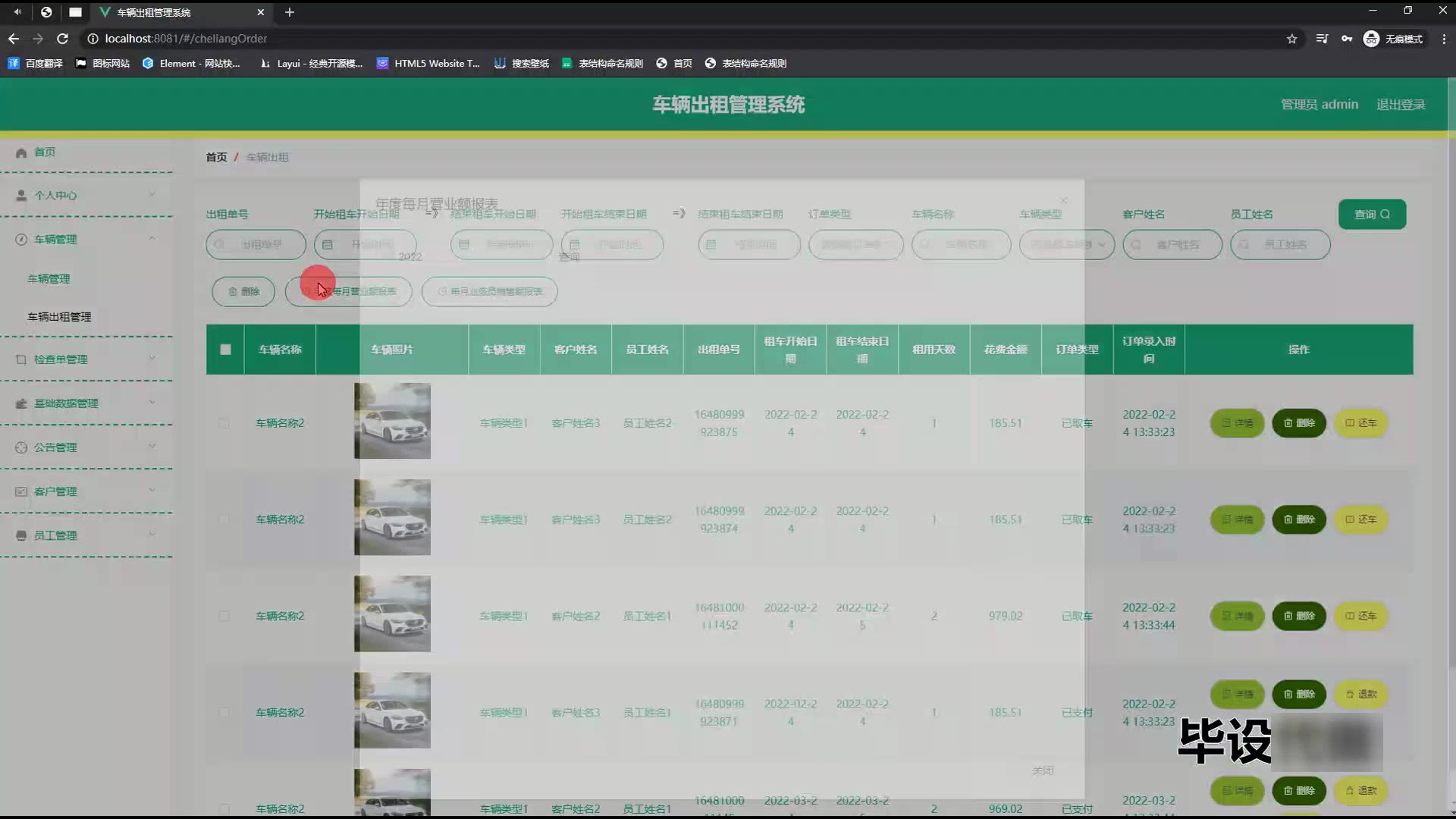Image resolution: width=1456 pixels, height=819 pixels.
Task: Click 还车 for order ending 923875
Action: [1361, 423]
